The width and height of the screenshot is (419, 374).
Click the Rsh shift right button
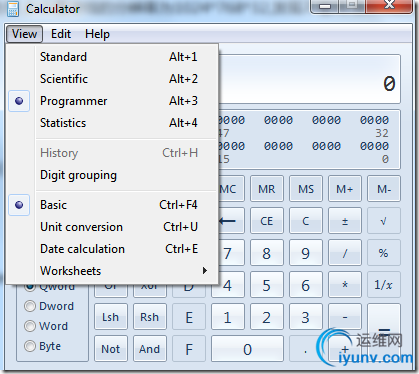[150, 317]
